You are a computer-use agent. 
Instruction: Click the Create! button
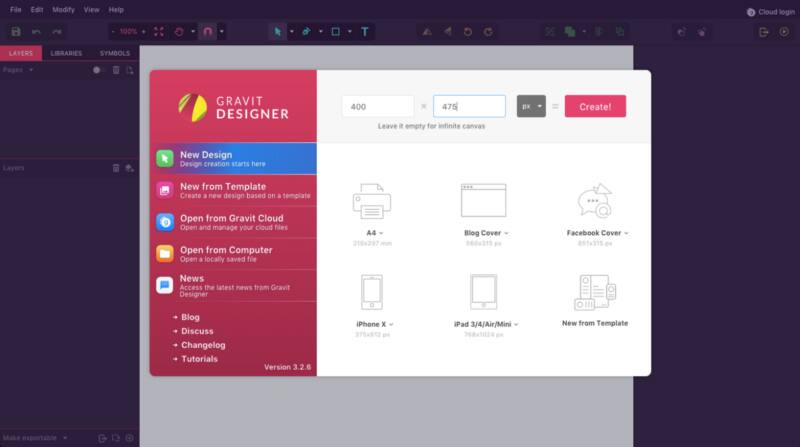click(595, 107)
